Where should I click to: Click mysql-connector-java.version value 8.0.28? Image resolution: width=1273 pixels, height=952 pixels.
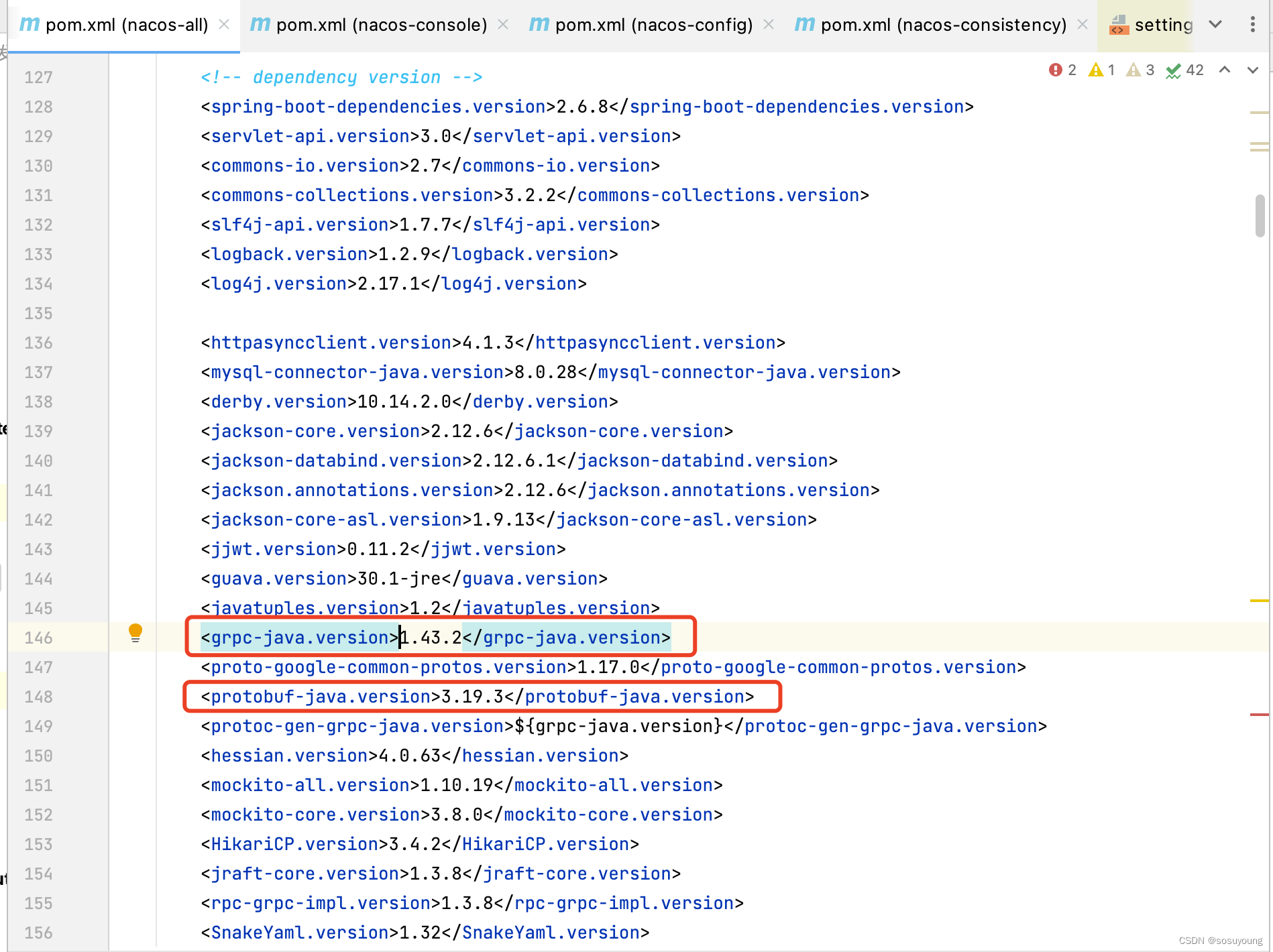tap(547, 372)
